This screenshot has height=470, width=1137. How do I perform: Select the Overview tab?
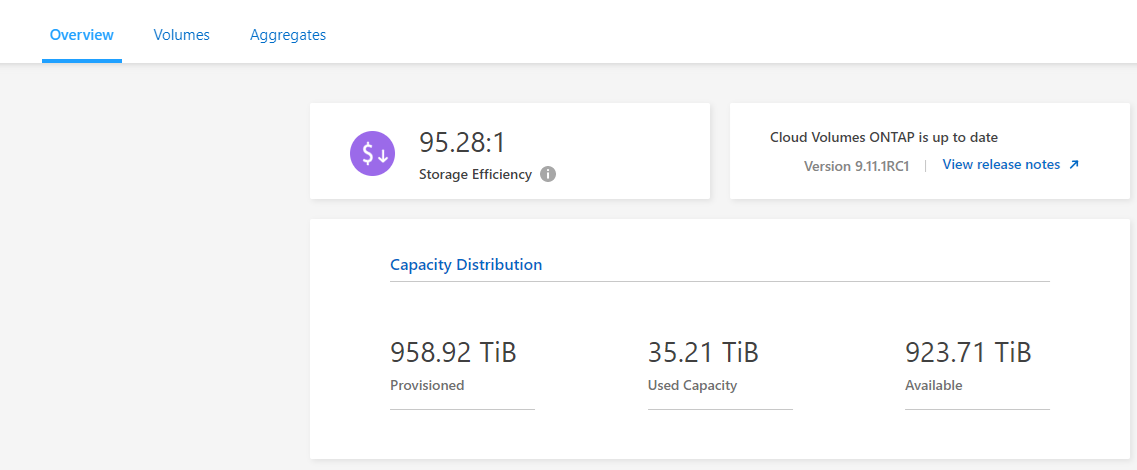(82, 35)
